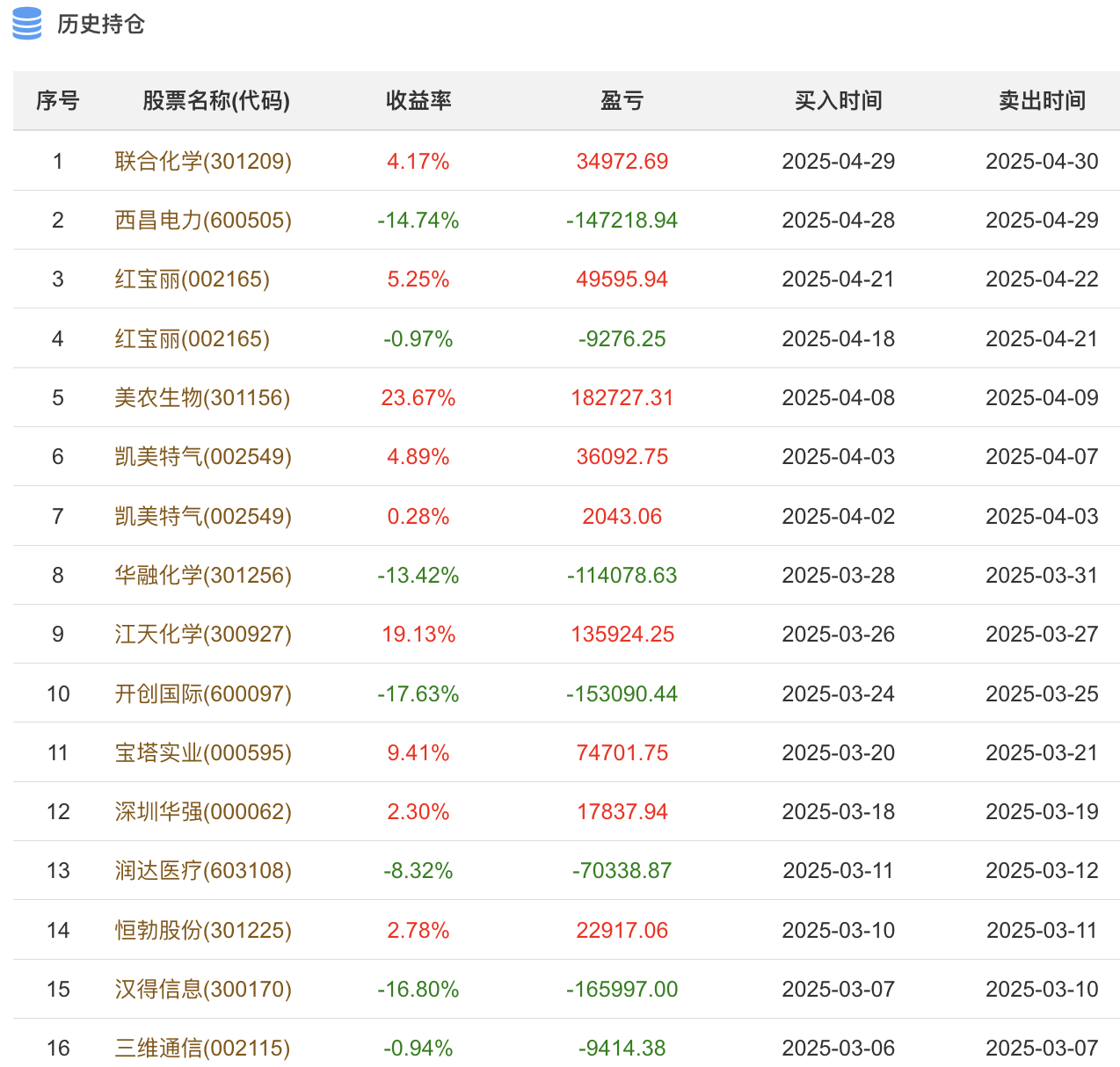The width and height of the screenshot is (1120, 1067).
Task: Open stock 江天化学(300927)
Action: click(203, 635)
